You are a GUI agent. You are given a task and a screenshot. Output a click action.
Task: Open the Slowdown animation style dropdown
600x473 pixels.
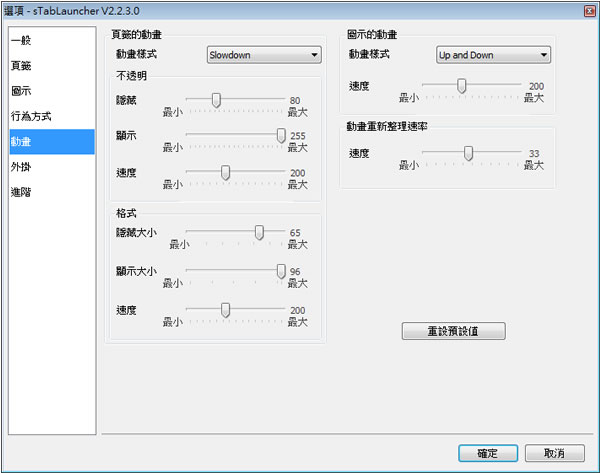pos(264,55)
